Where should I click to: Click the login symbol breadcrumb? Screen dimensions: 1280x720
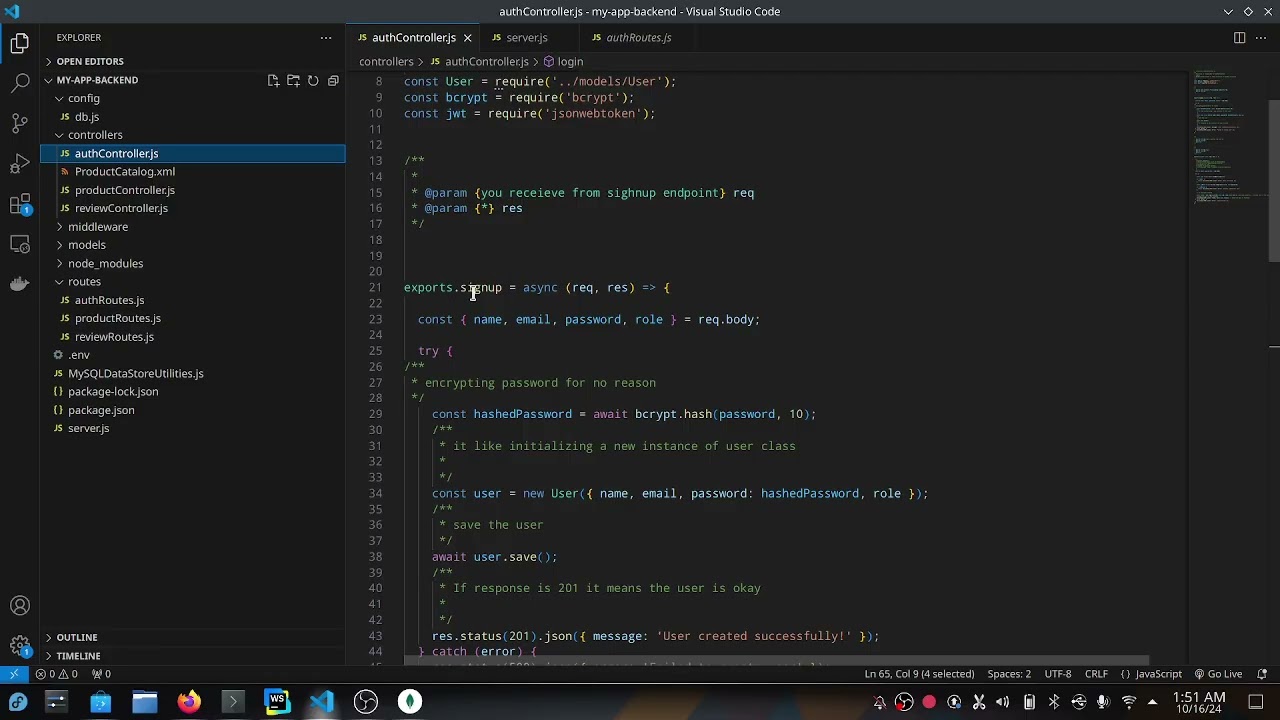click(570, 62)
